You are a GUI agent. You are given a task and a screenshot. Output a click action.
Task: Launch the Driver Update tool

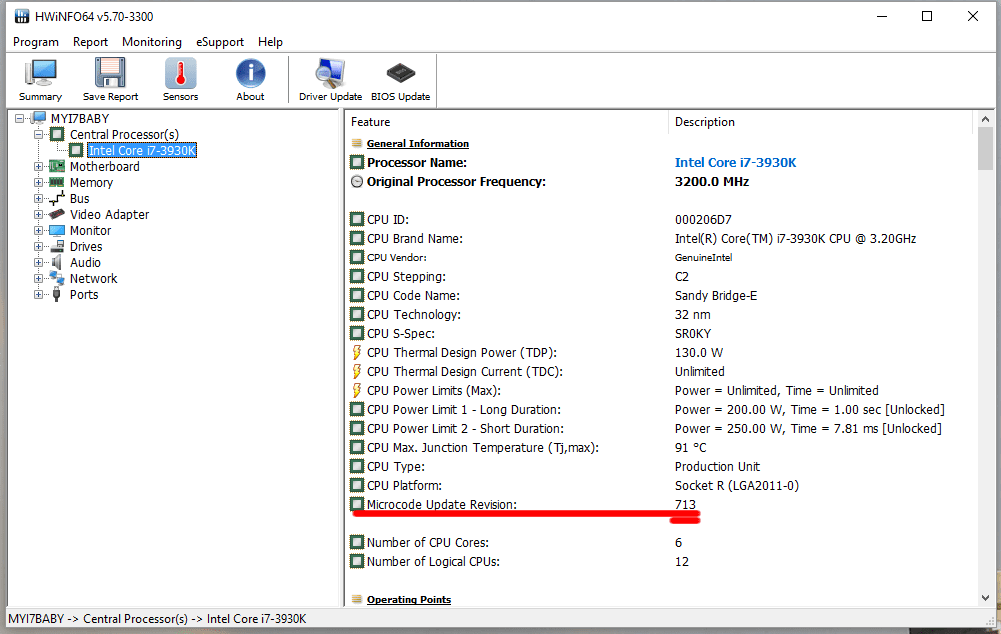click(330, 79)
